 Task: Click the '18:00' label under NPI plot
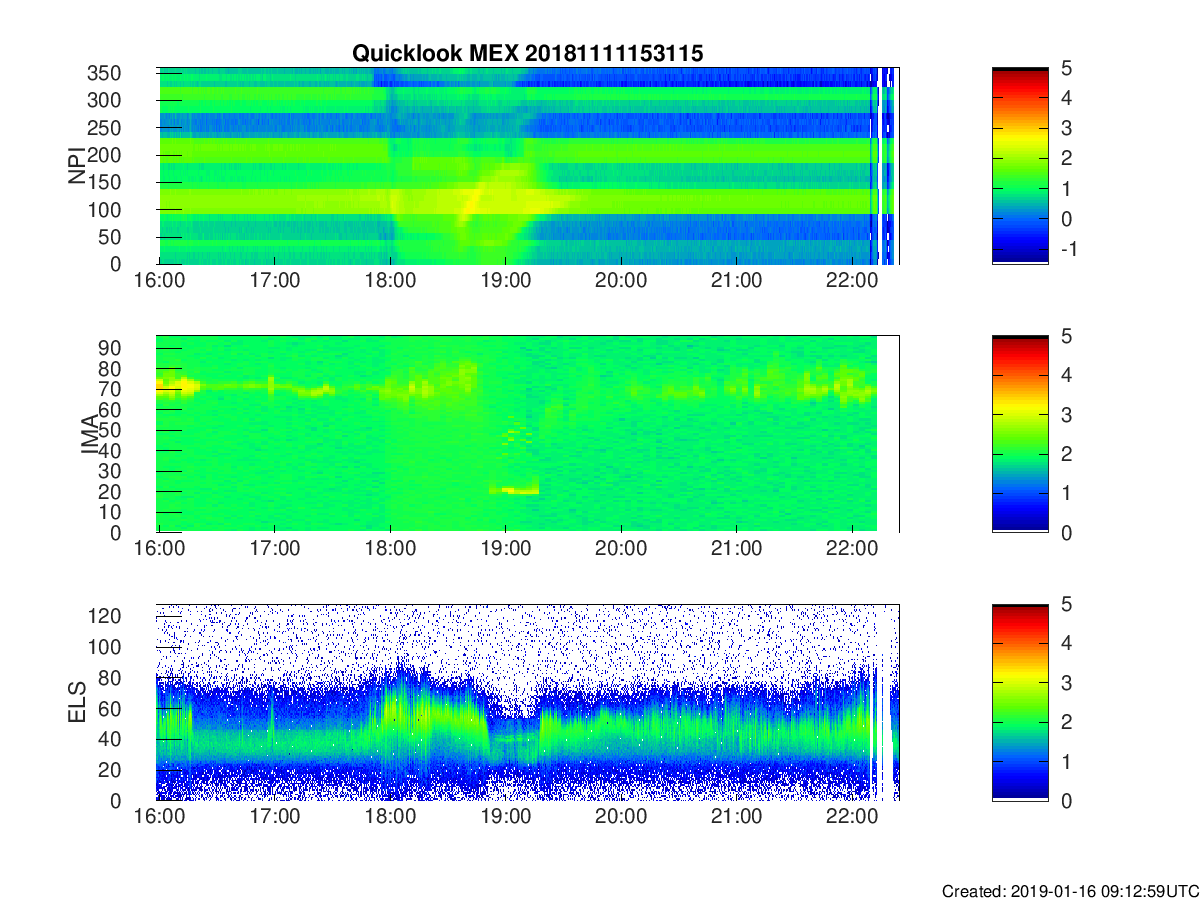390,281
